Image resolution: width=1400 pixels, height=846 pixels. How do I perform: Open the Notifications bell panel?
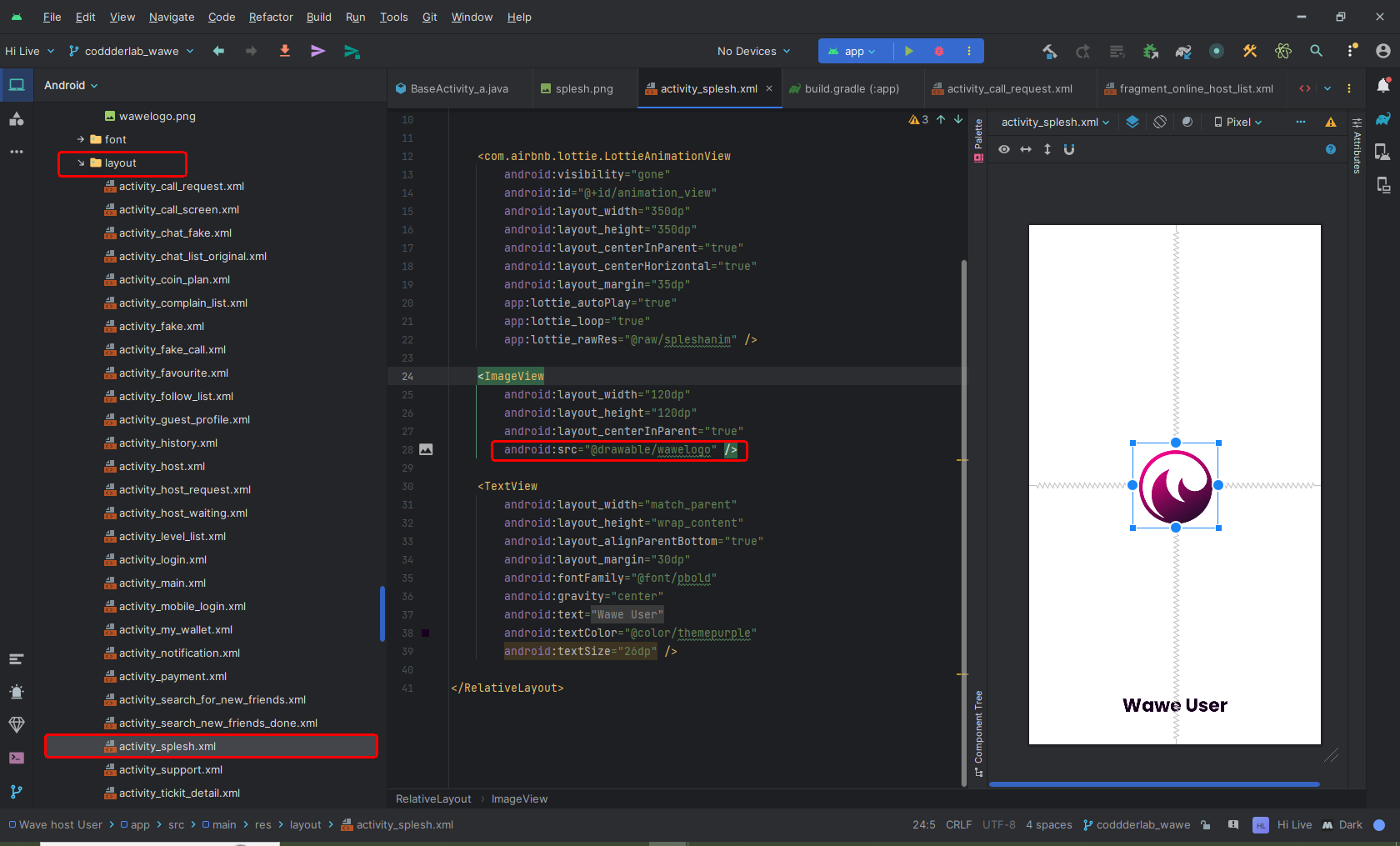[1383, 85]
